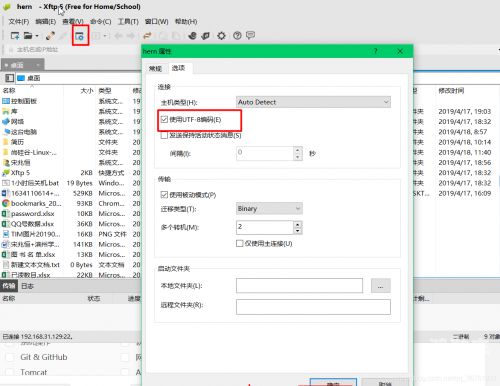Image resolution: width=500 pixels, height=386 pixels.
Task: Select the bookmarks_20... file row
Action: tap(71, 203)
